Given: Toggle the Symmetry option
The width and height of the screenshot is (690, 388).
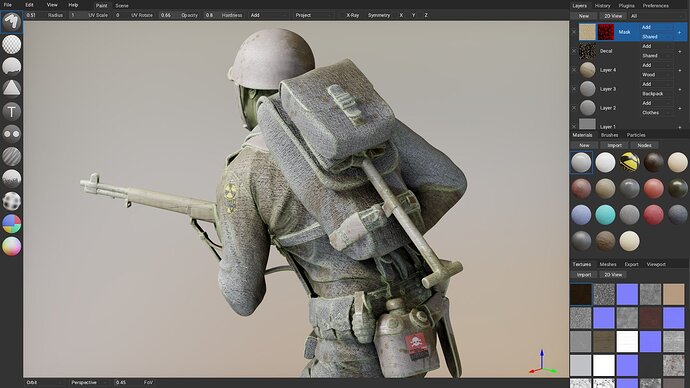Looking at the screenshot, I should (x=378, y=15).
